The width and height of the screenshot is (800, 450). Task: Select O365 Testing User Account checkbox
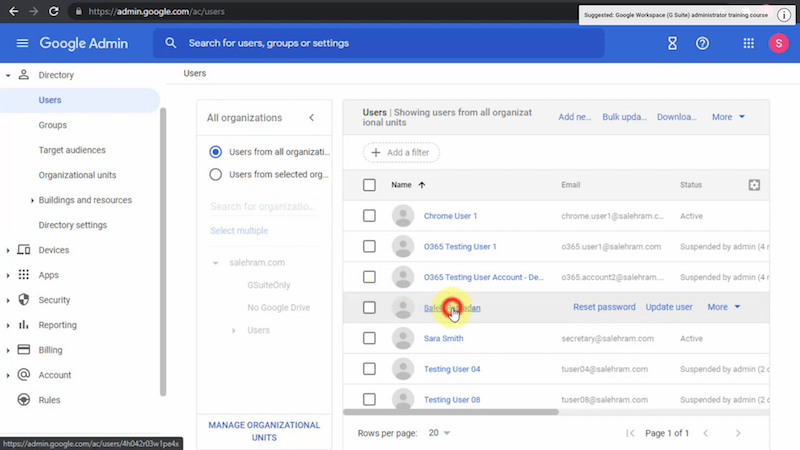click(x=369, y=277)
